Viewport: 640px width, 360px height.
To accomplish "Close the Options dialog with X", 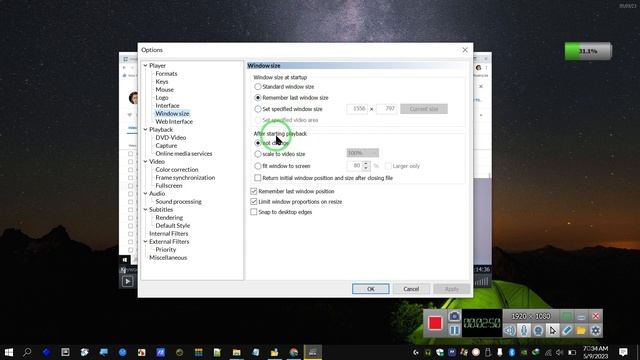I will 465,50.
